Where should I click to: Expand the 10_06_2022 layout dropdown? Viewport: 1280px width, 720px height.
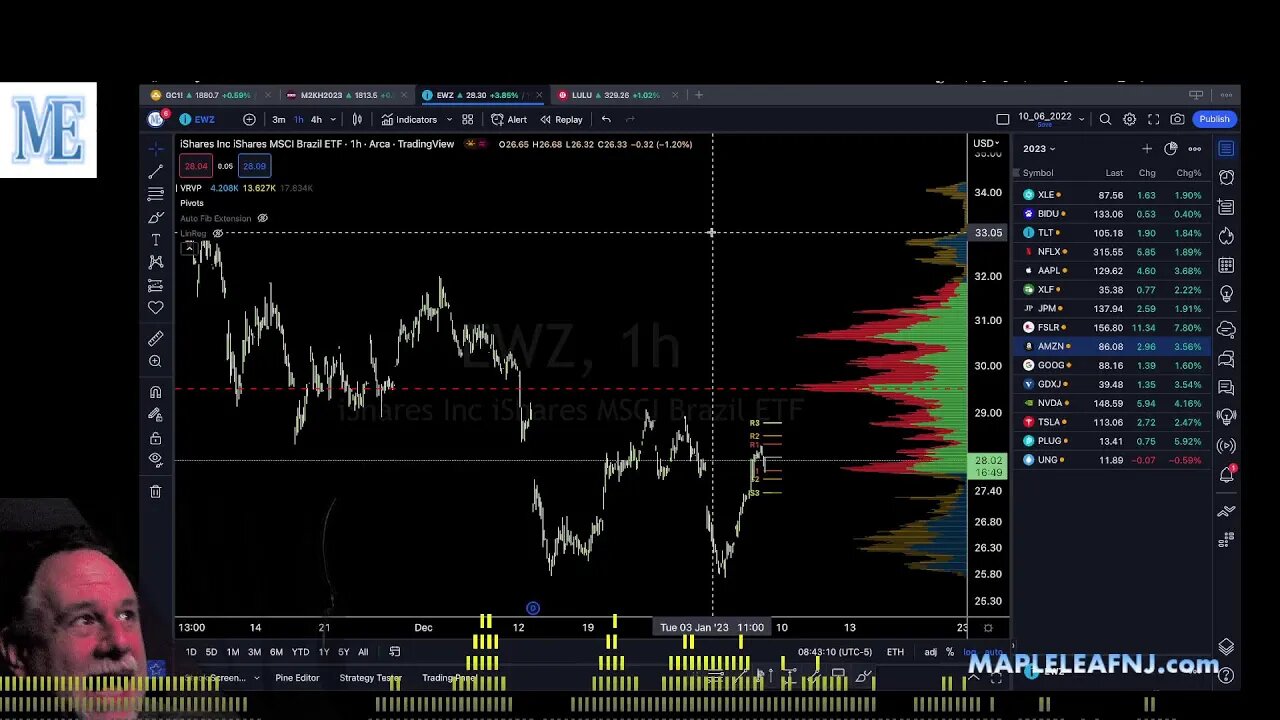[1081, 119]
